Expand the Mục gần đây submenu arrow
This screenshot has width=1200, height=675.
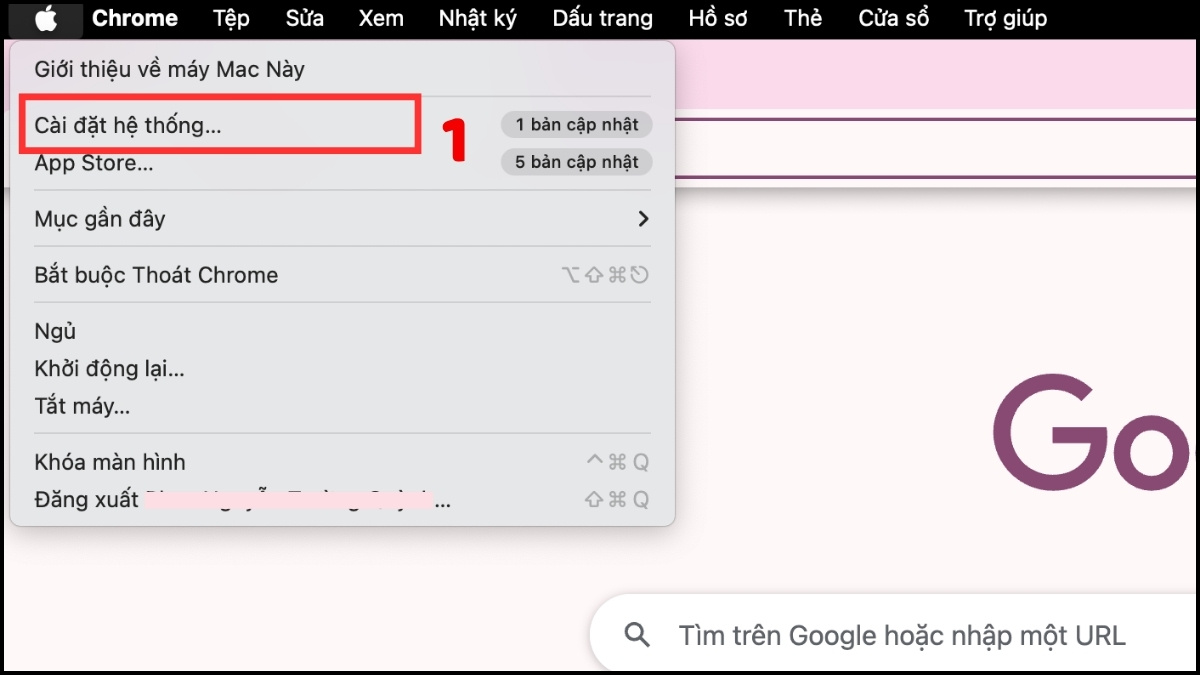[643, 219]
